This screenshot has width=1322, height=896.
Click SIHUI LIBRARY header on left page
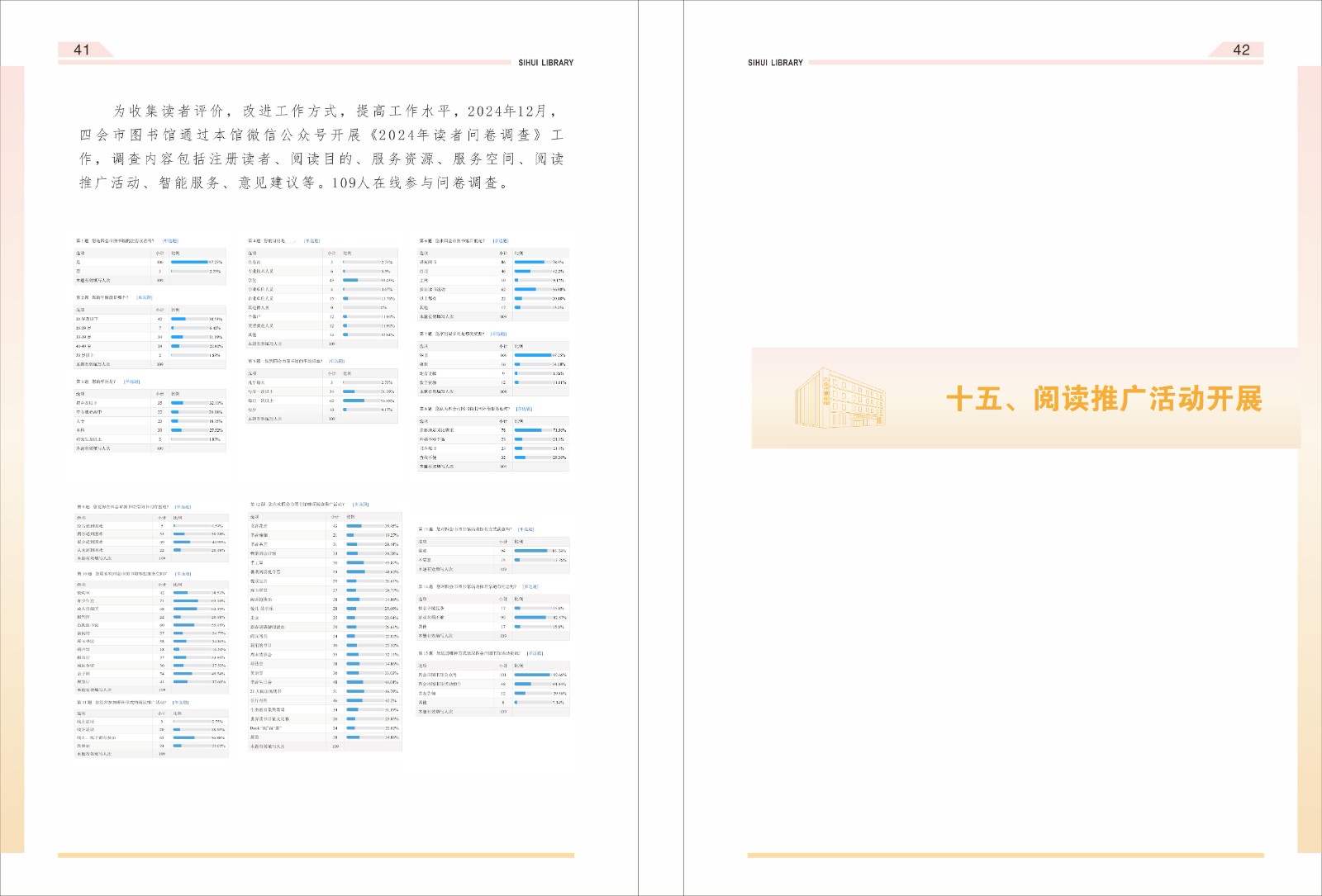(x=545, y=63)
